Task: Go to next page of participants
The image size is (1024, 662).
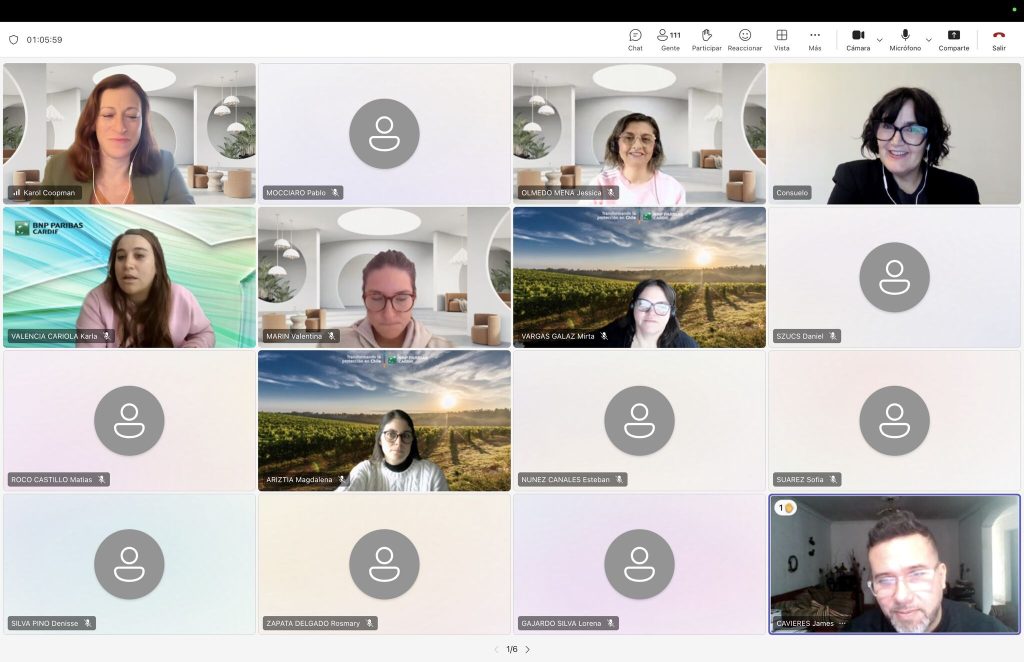Action: click(528, 650)
